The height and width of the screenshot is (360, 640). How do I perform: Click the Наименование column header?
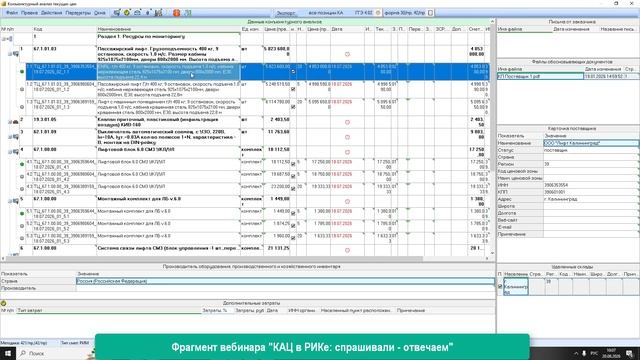[169, 29]
